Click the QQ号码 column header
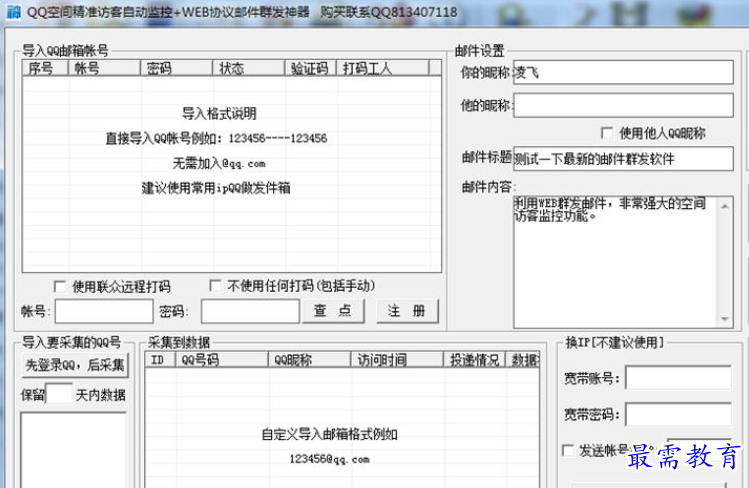 [222, 360]
